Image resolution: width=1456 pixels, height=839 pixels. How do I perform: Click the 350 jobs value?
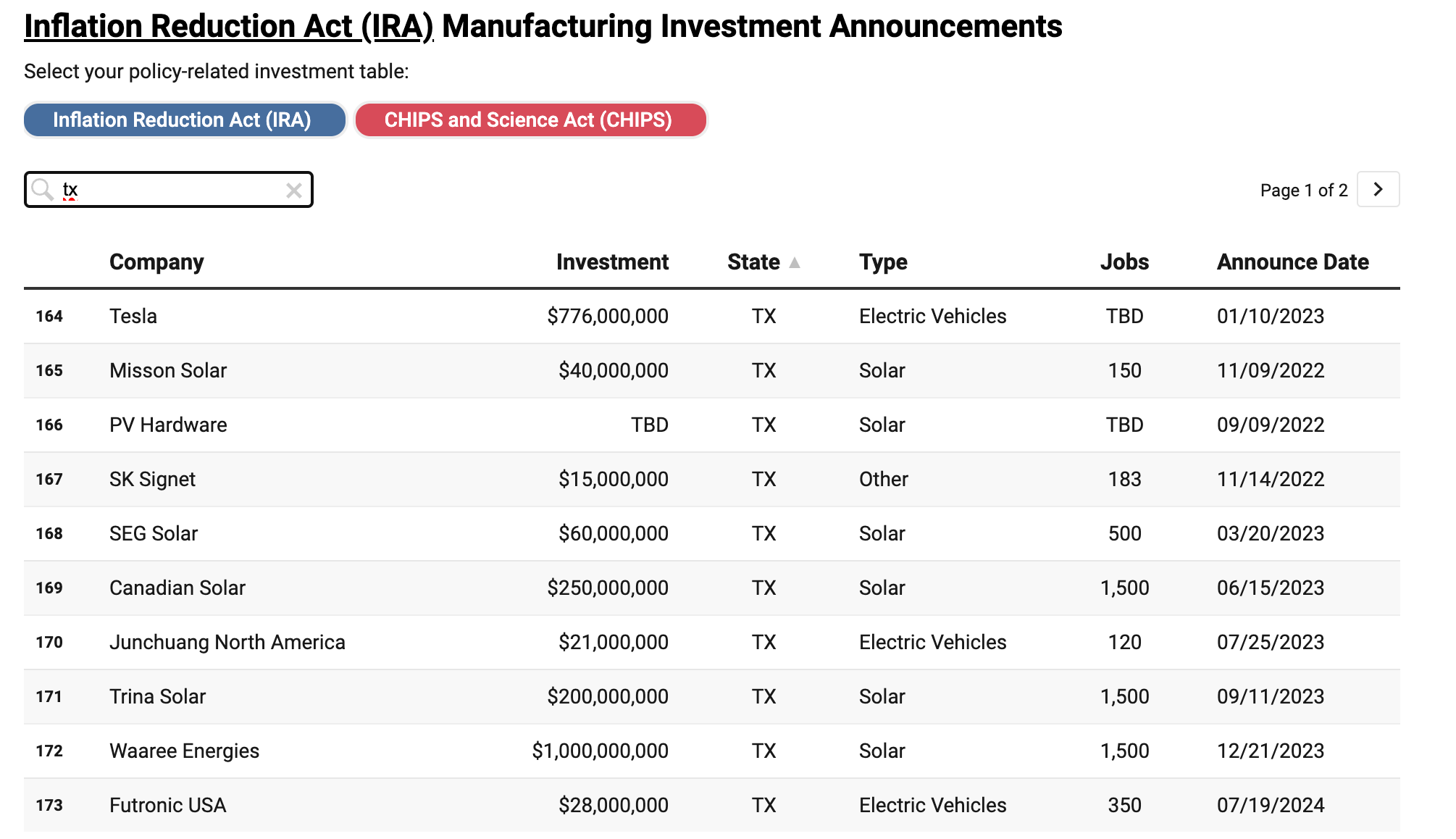(x=1124, y=805)
